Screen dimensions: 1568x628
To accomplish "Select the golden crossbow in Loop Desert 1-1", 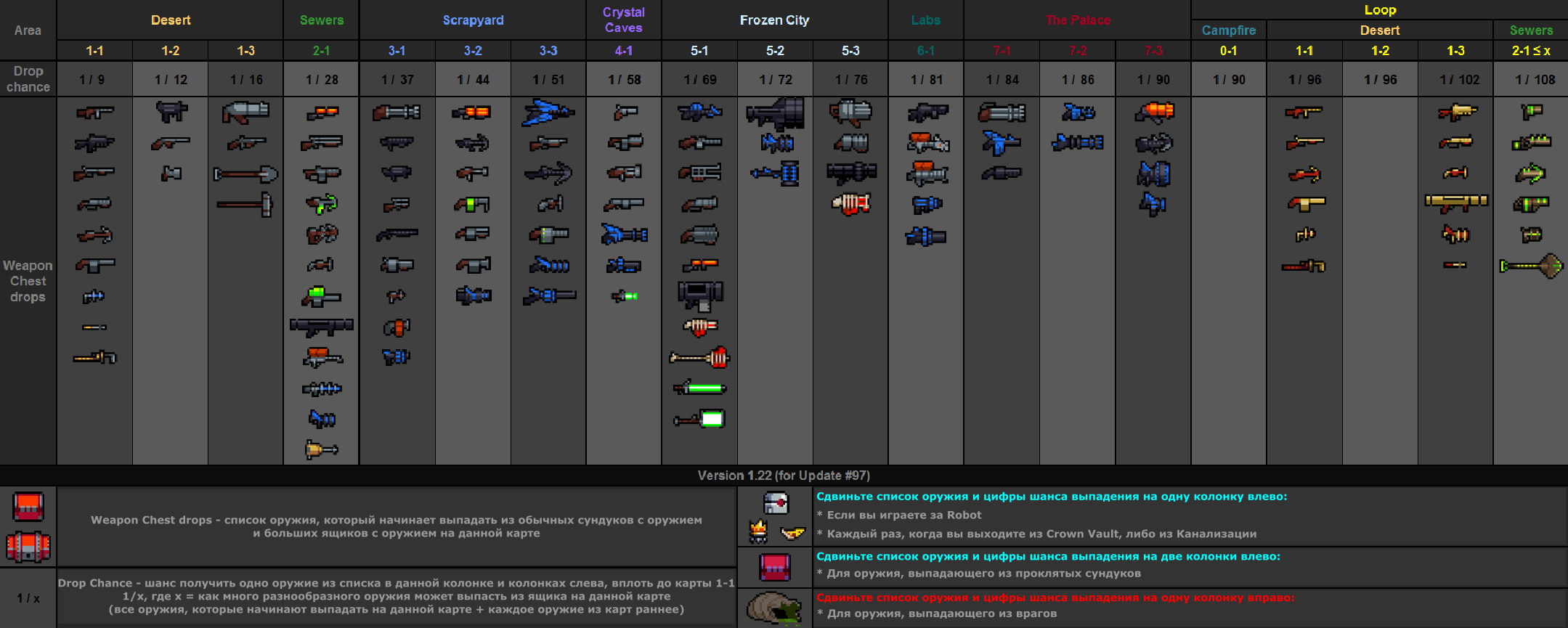I will 1304,174.
